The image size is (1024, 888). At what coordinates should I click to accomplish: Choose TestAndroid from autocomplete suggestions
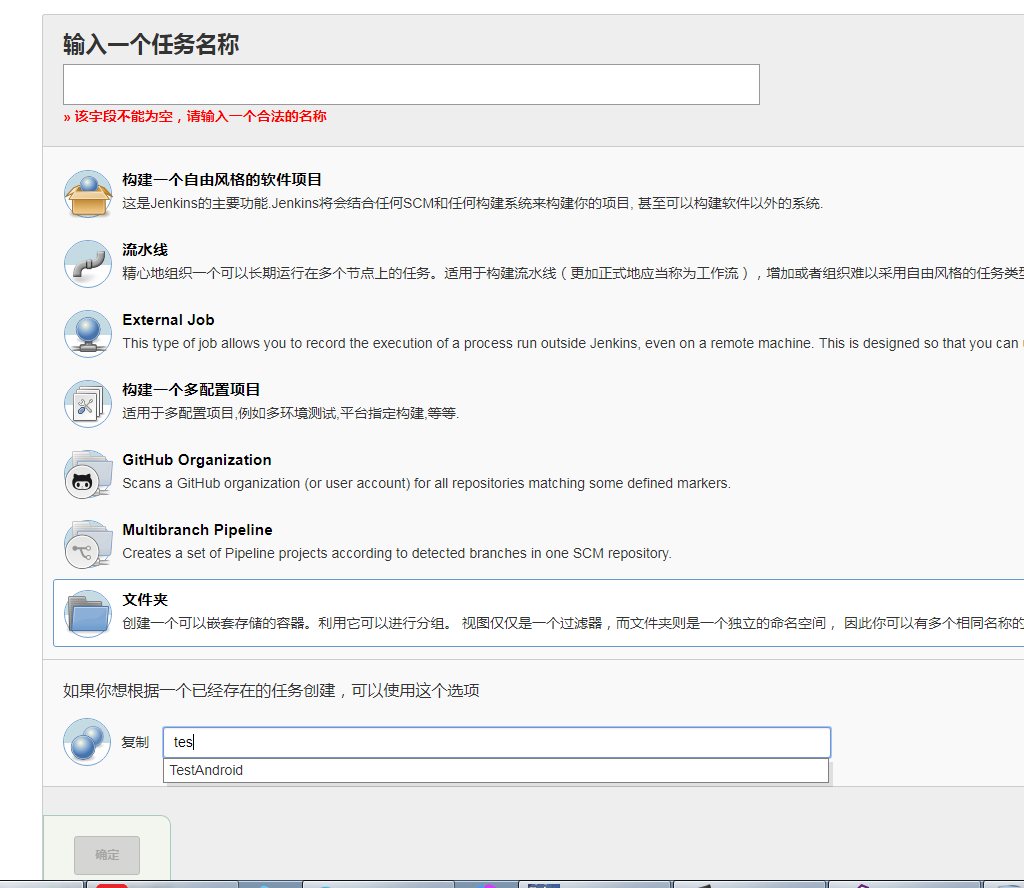(496, 770)
